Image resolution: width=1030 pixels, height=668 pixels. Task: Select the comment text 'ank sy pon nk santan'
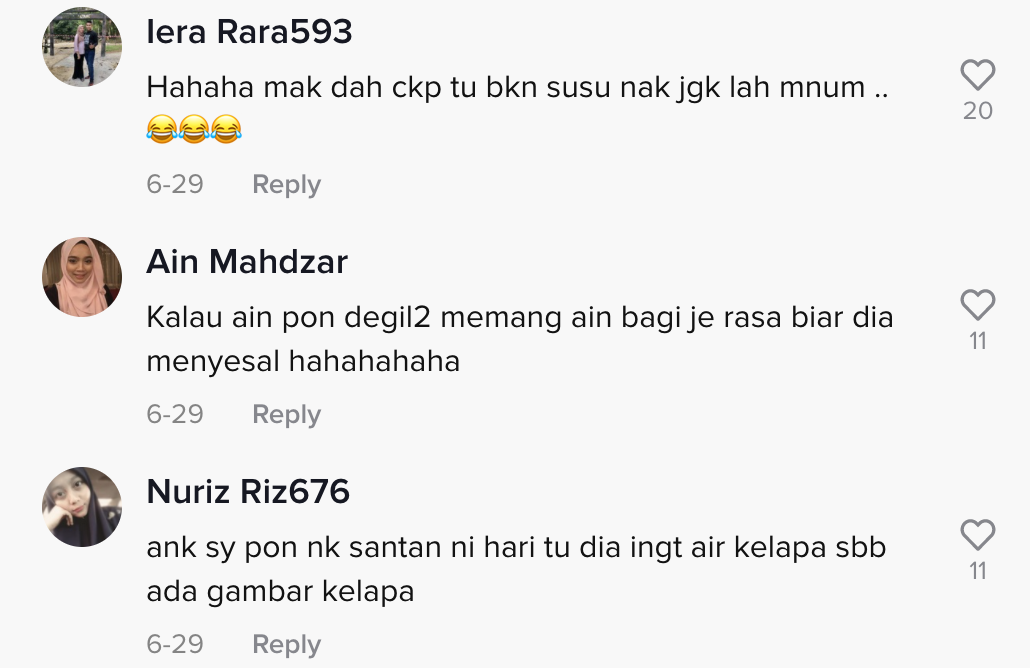click(x=516, y=569)
